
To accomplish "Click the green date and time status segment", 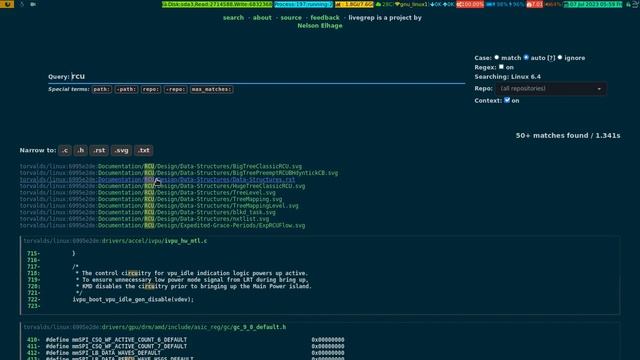I will (593, 4).
